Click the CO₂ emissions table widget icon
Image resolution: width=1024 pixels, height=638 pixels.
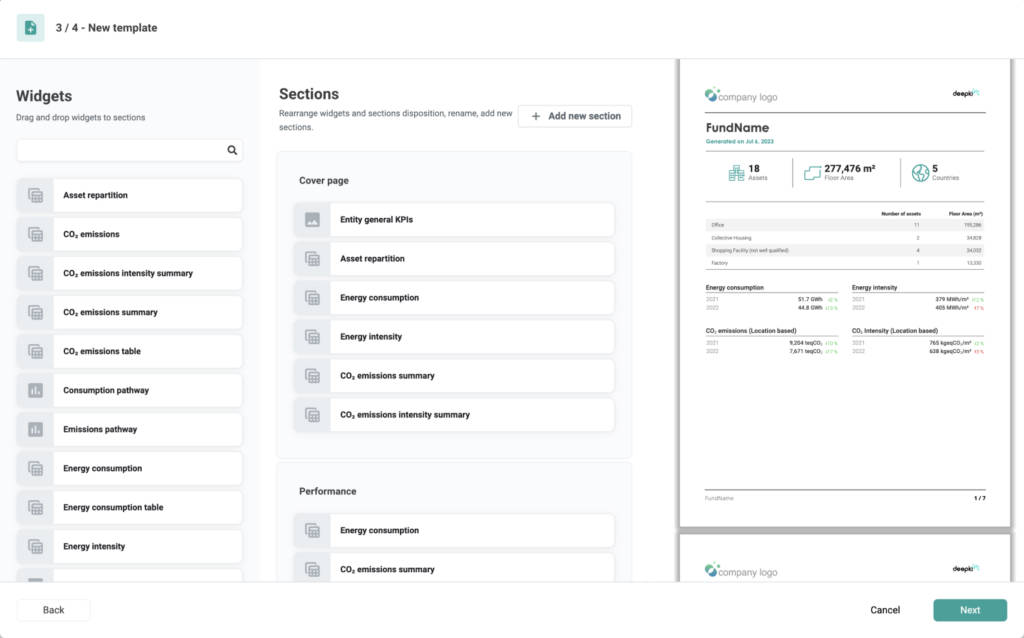click(x=35, y=351)
